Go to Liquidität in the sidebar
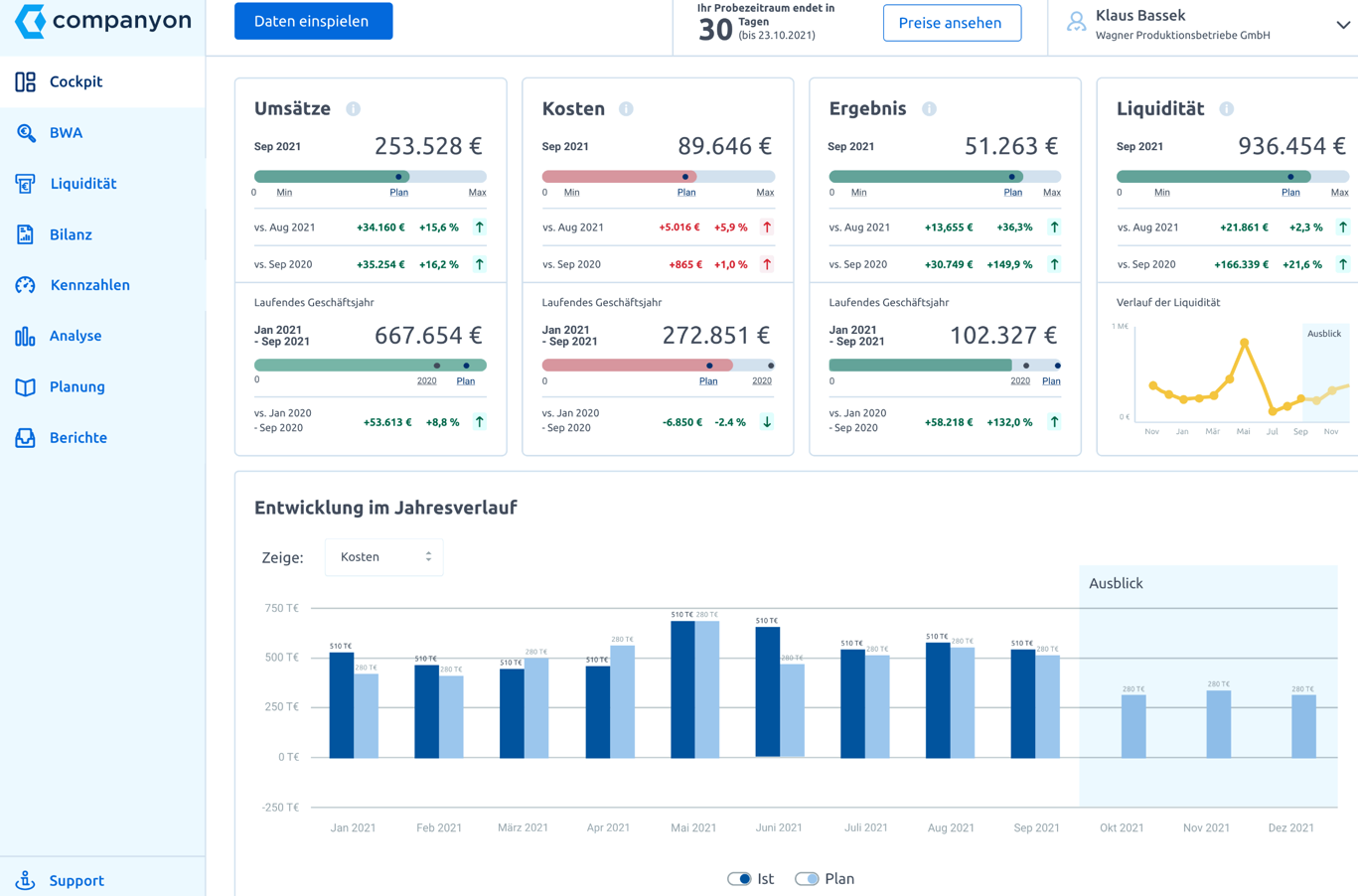Image resolution: width=1358 pixels, height=896 pixels. 83,184
